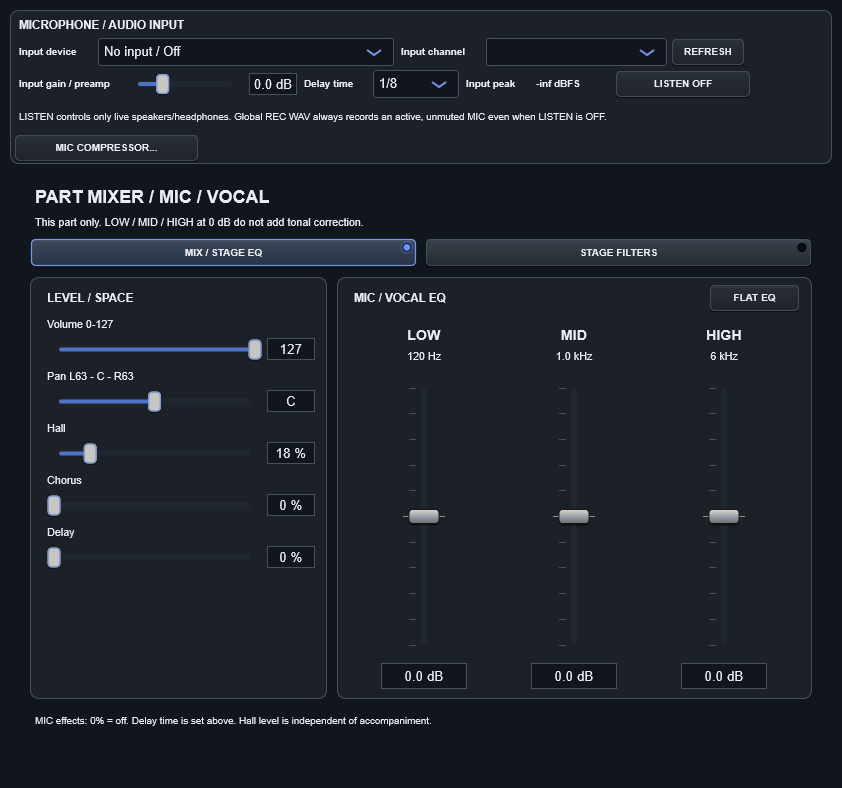
Task: Click the Hall slider handle
Action: [90, 454]
